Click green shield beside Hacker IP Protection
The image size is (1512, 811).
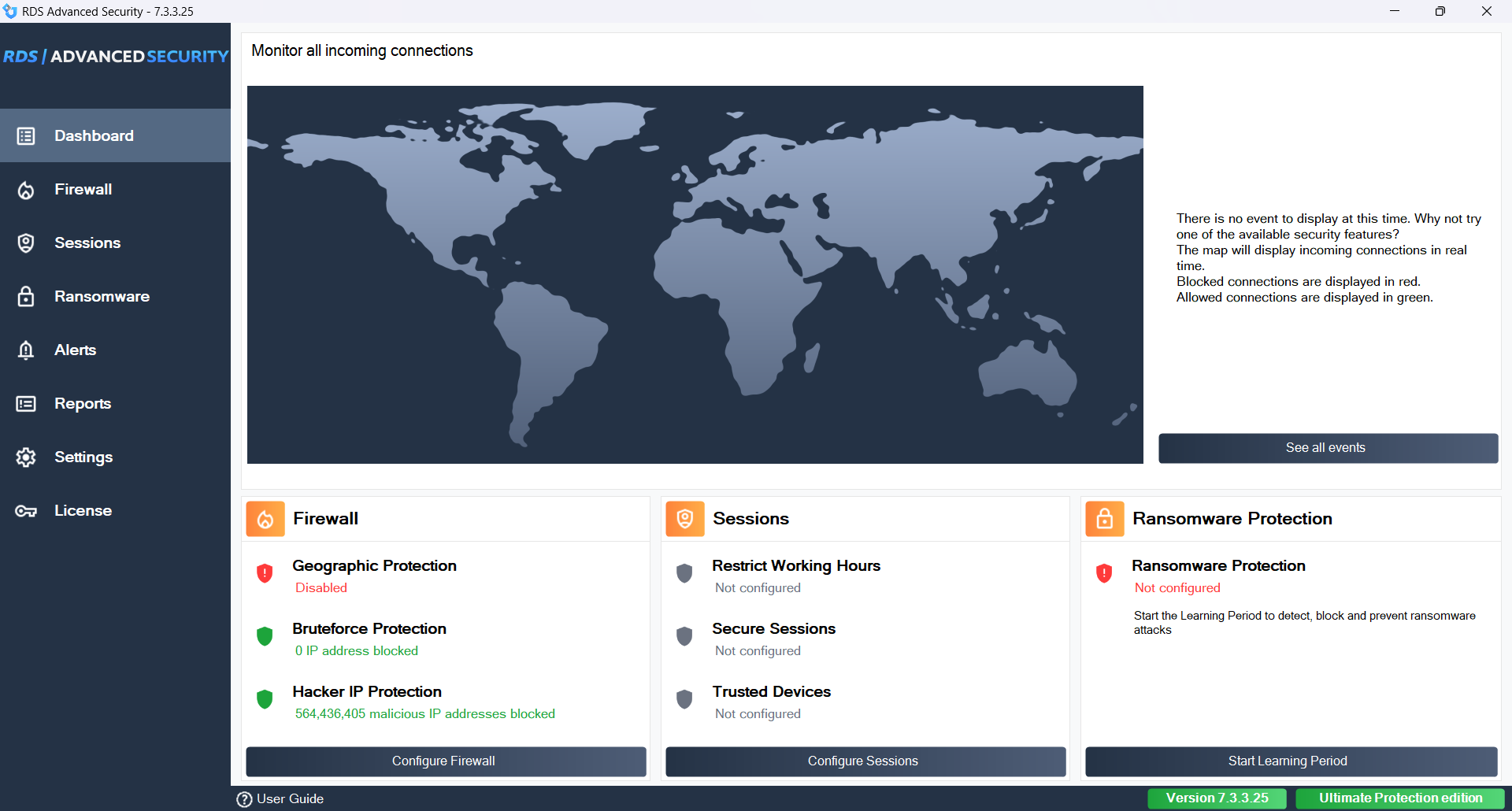click(265, 699)
